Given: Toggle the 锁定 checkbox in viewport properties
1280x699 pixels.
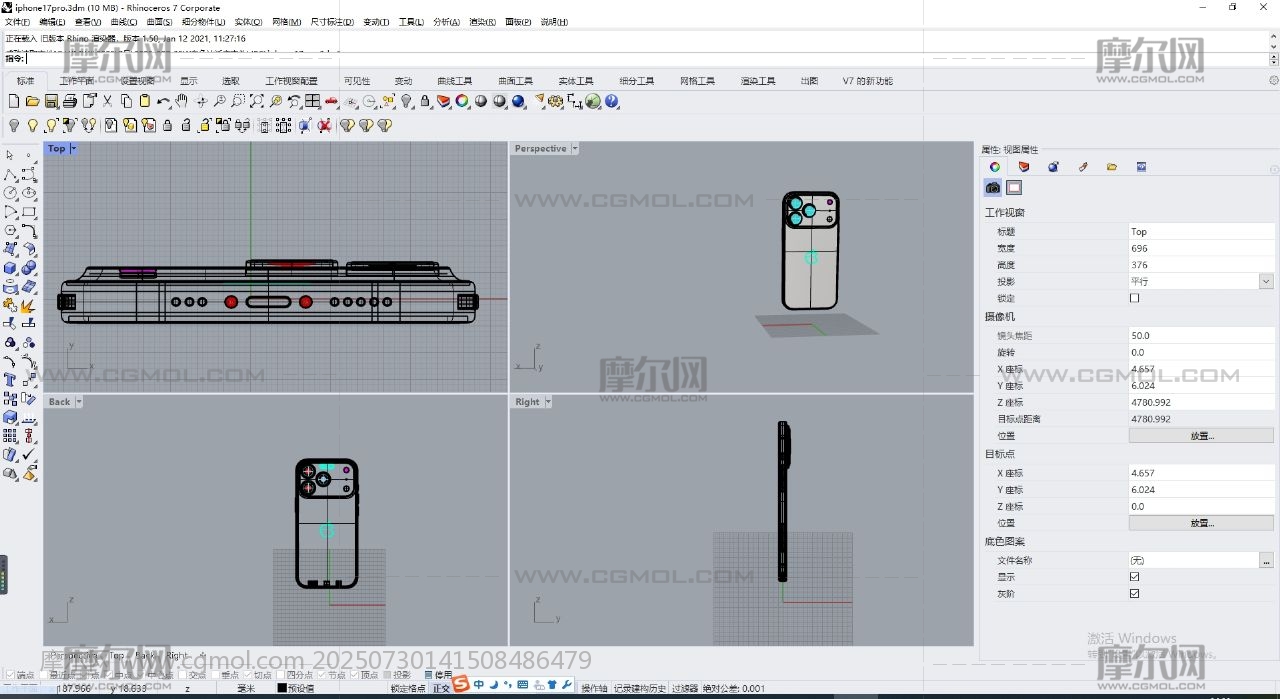Looking at the screenshot, I should [1135, 298].
